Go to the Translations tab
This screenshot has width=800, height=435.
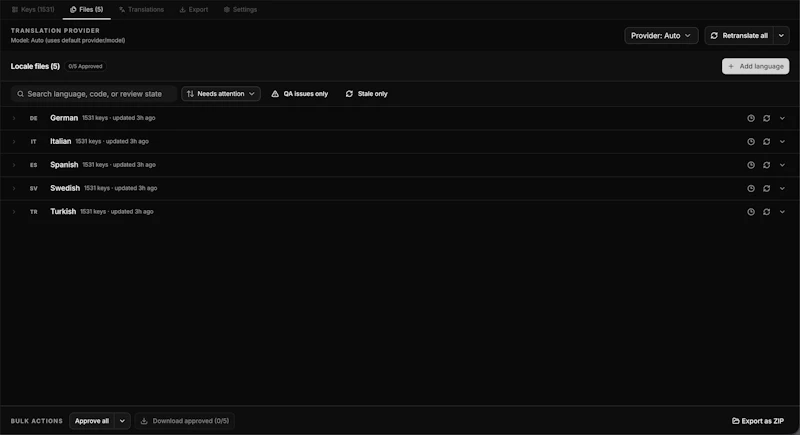point(141,10)
